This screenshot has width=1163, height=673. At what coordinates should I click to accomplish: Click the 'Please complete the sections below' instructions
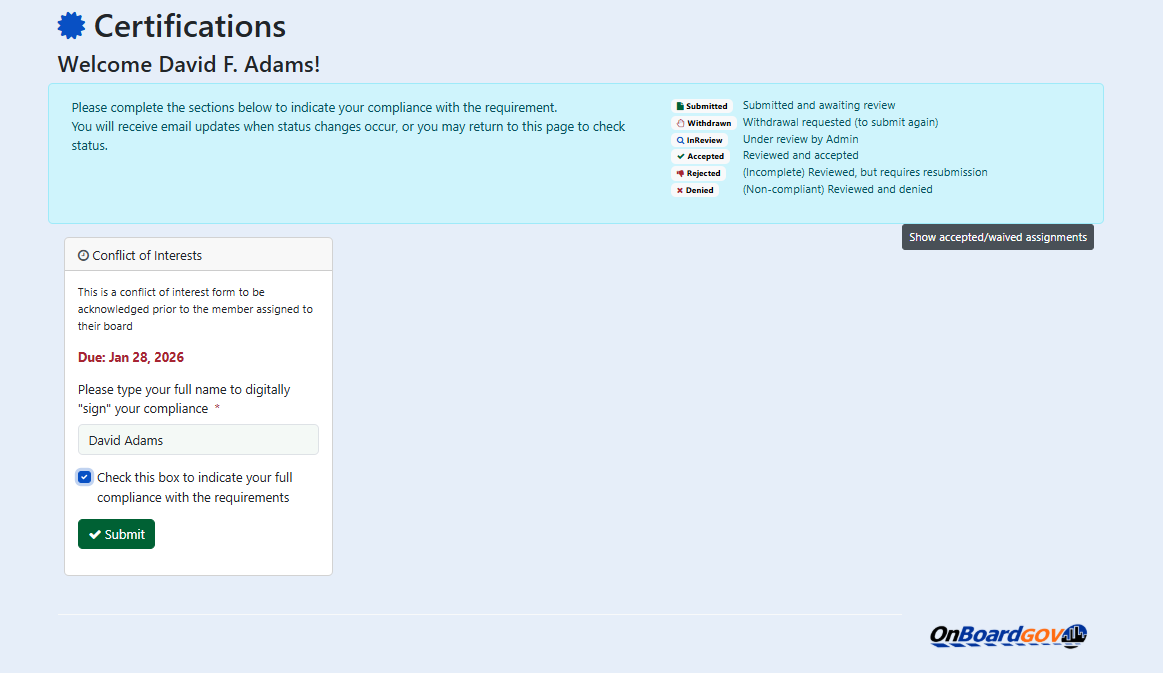tap(349, 127)
